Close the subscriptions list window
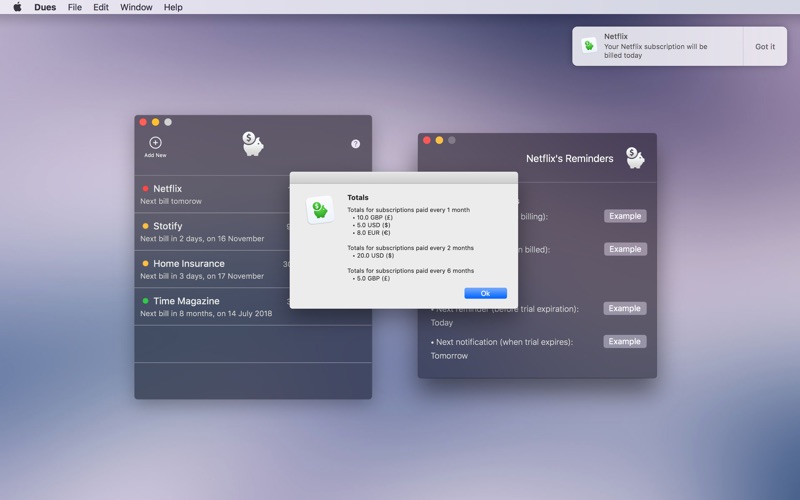Image resolution: width=800 pixels, height=500 pixels. click(x=143, y=122)
